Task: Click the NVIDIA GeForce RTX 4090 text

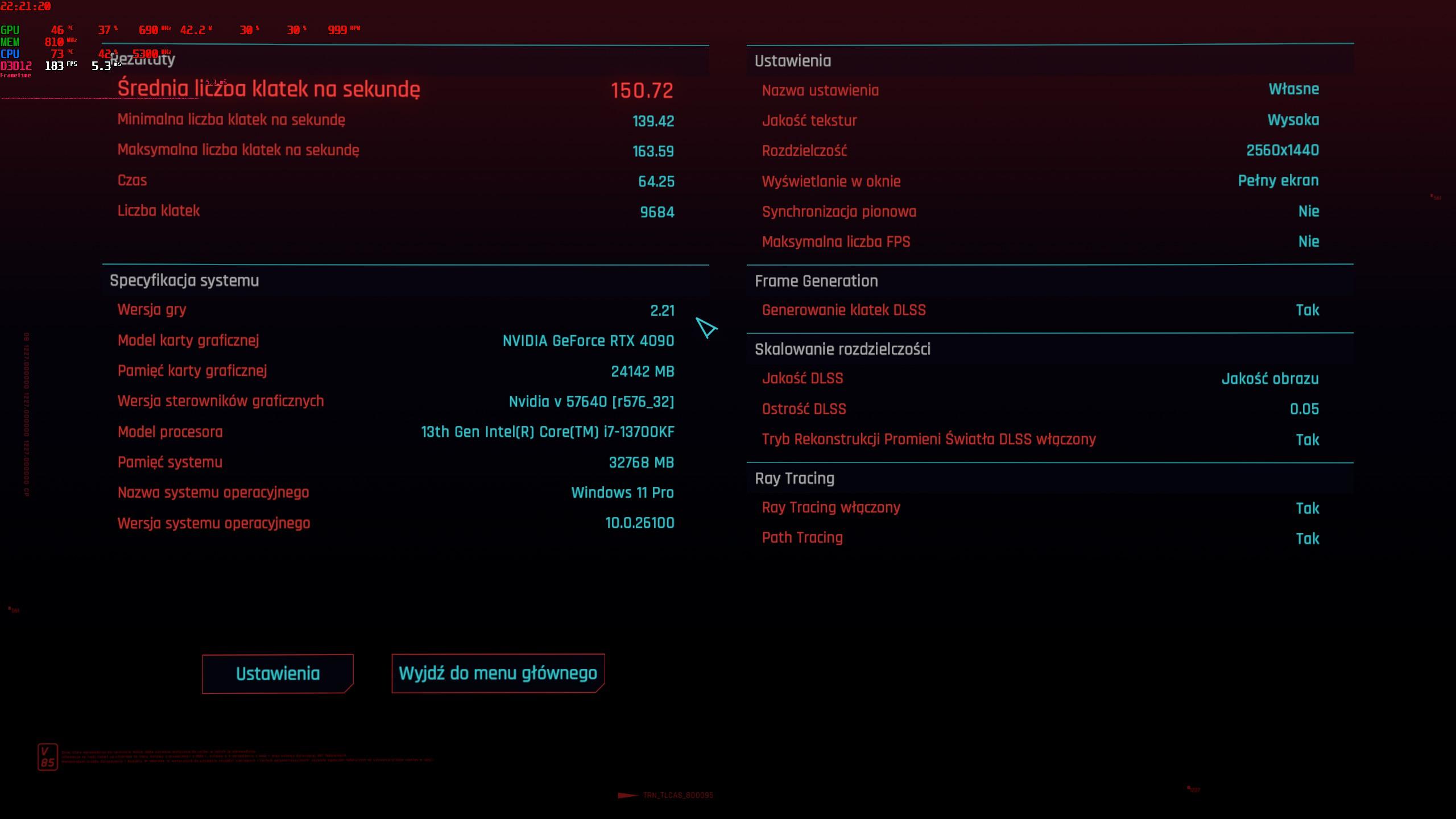Action: click(x=588, y=341)
